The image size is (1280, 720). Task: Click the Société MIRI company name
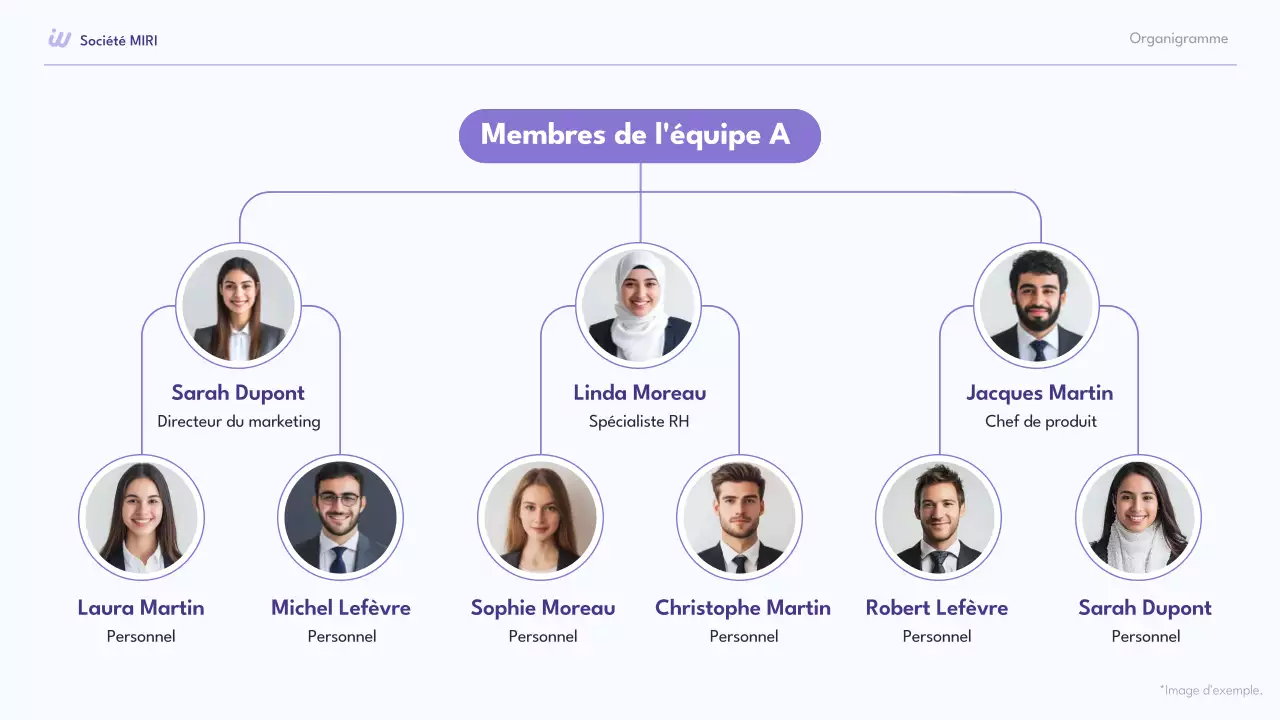pyautogui.click(x=118, y=41)
